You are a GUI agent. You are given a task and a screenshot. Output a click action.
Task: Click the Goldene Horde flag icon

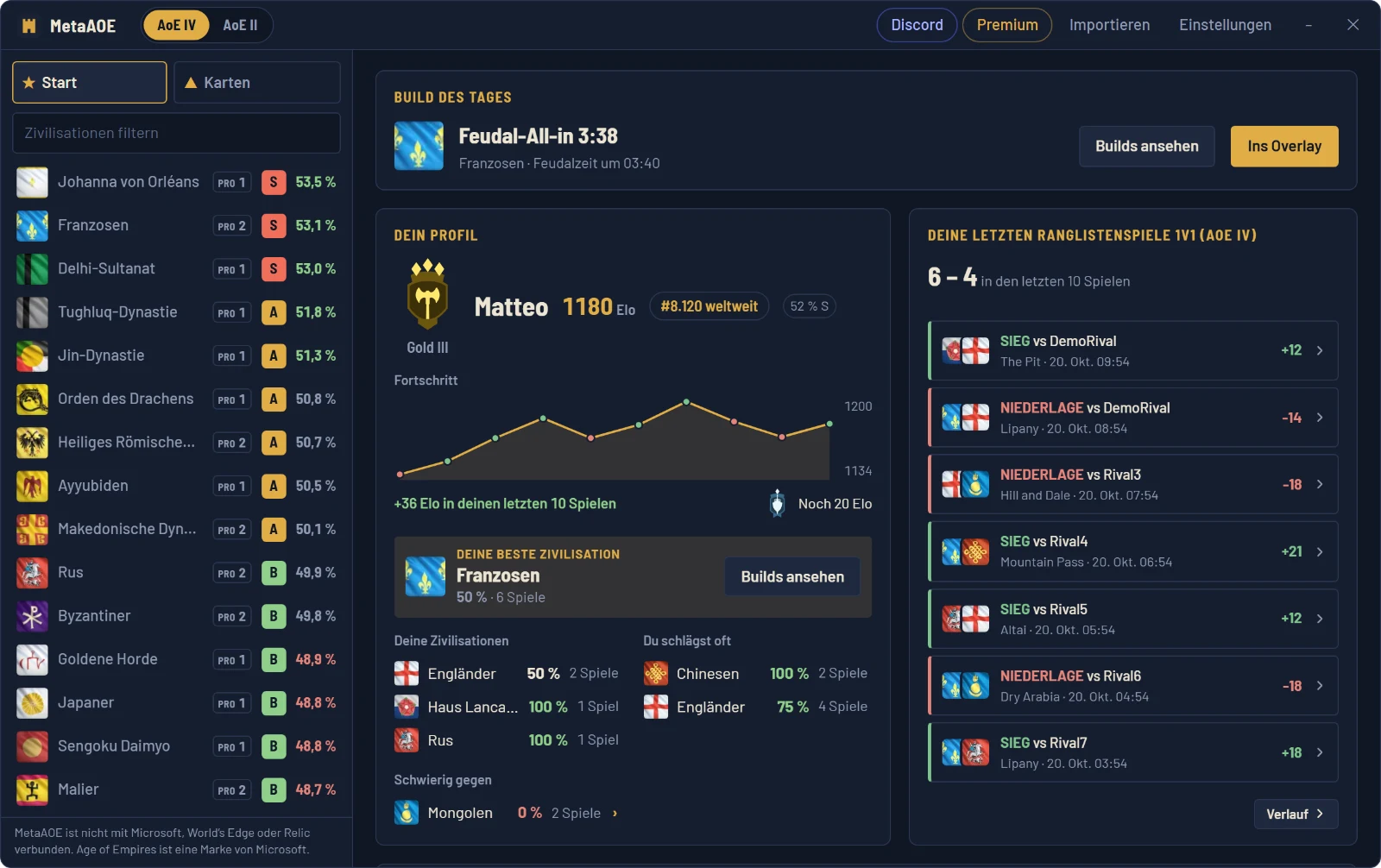pyautogui.click(x=32, y=659)
